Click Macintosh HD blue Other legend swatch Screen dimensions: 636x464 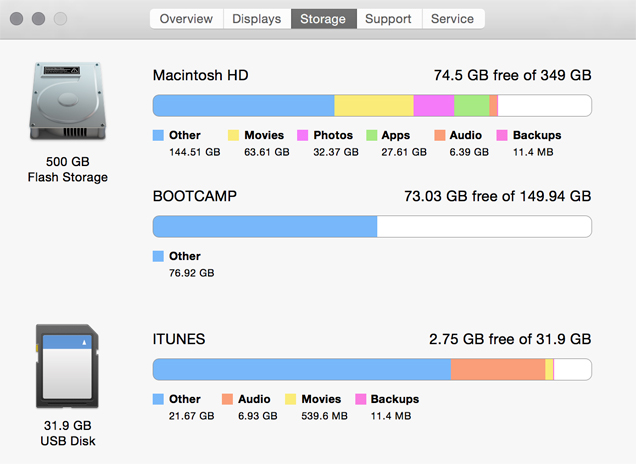click(x=158, y=135)
